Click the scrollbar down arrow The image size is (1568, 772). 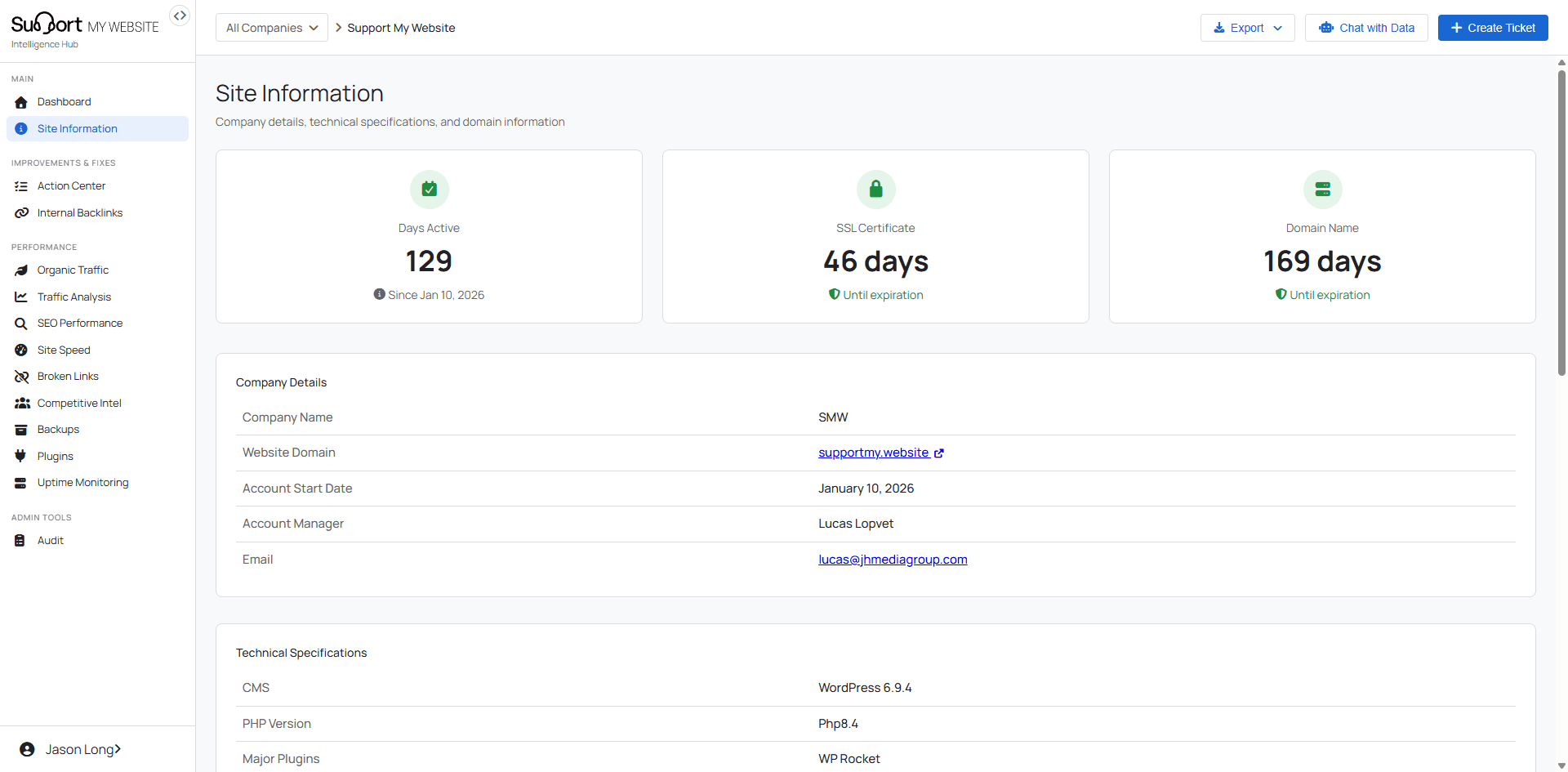pyautogui.click(x=1561, y=765)
